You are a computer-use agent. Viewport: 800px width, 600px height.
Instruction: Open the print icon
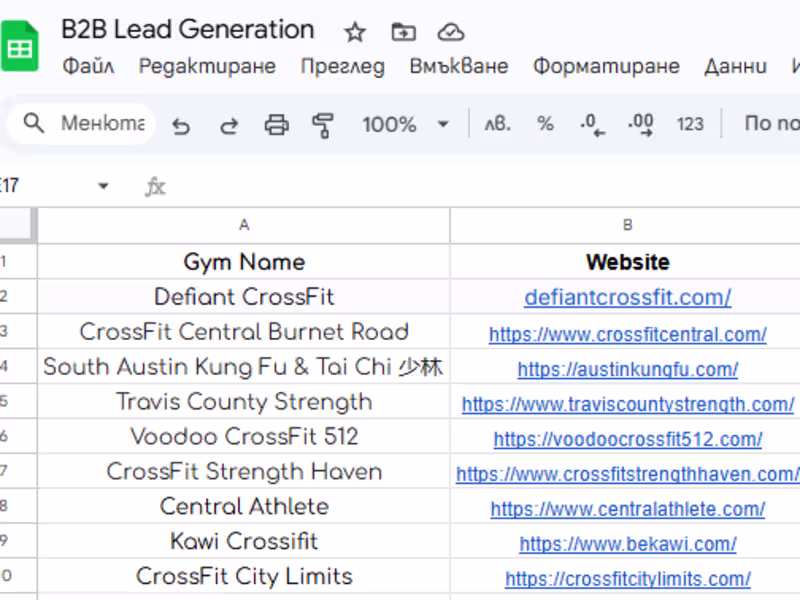(277, 124)
